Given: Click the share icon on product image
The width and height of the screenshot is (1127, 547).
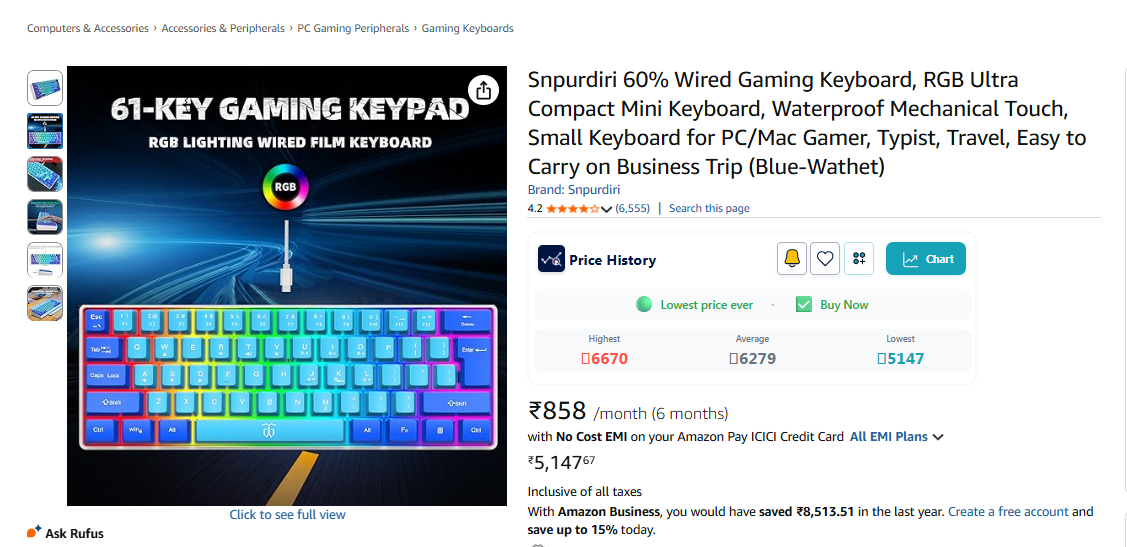Looking at the screenshot, I should pyautogui.click(x=484, y=90).
